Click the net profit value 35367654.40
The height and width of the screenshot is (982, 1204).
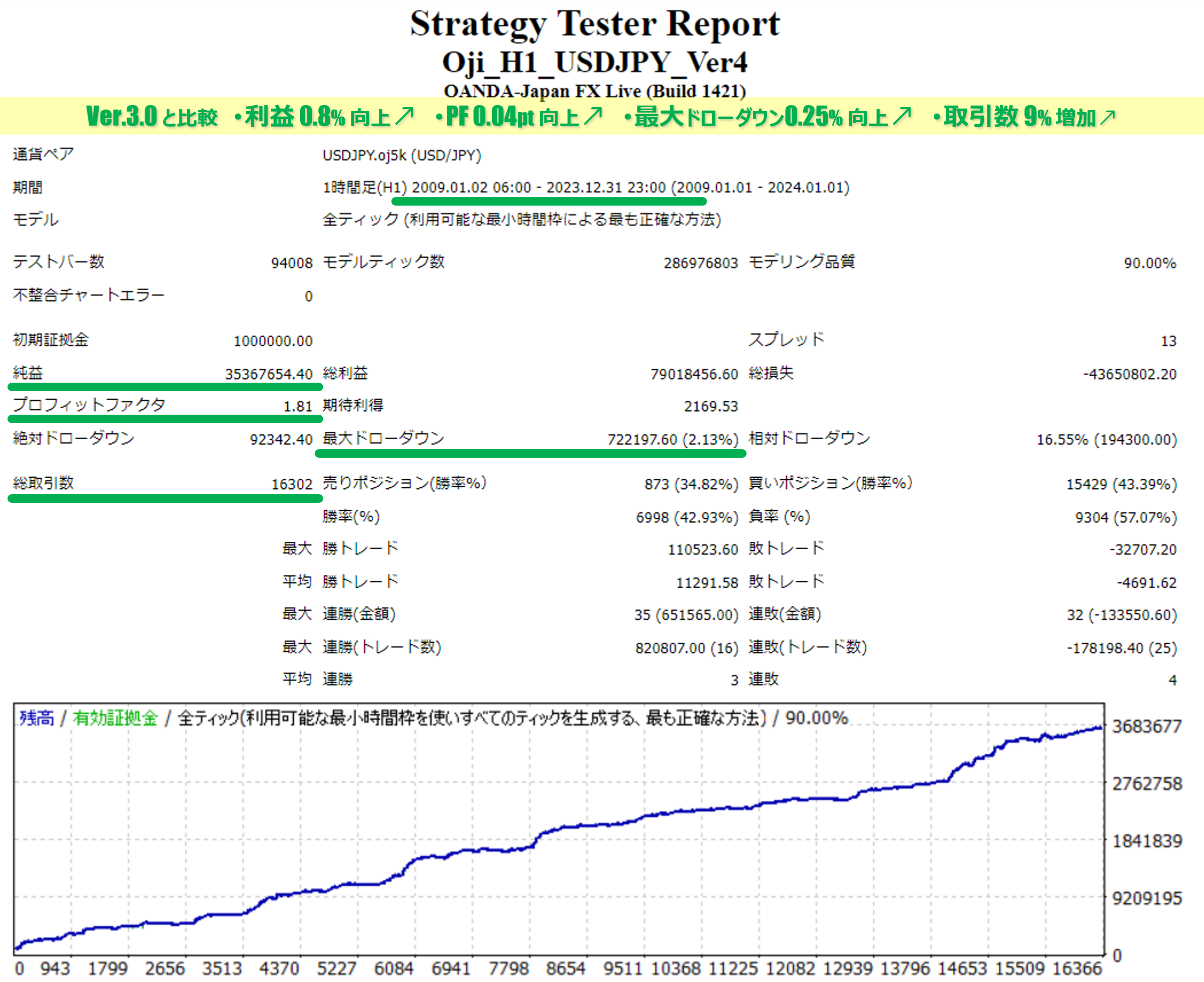tap(268, 375)
